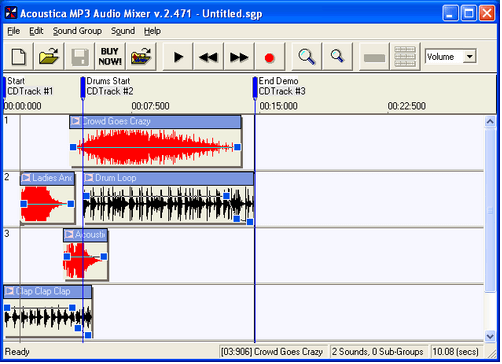The height and width of the screenshot is (364, 502).
Task: Open a file with the folder icon
Action: point(49,57)
